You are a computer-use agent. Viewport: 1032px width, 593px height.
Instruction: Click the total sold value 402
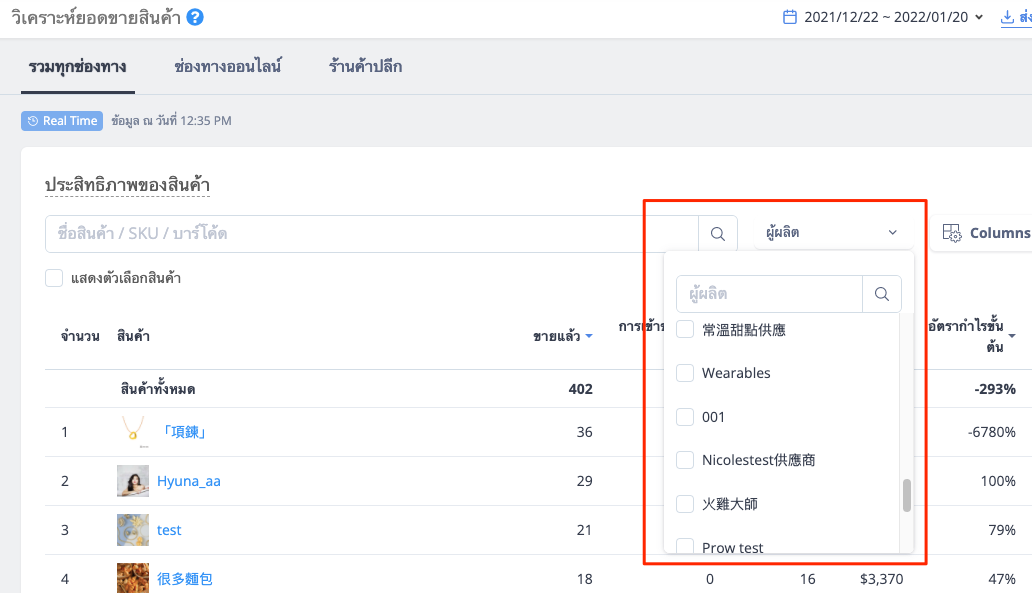[580, 389]
